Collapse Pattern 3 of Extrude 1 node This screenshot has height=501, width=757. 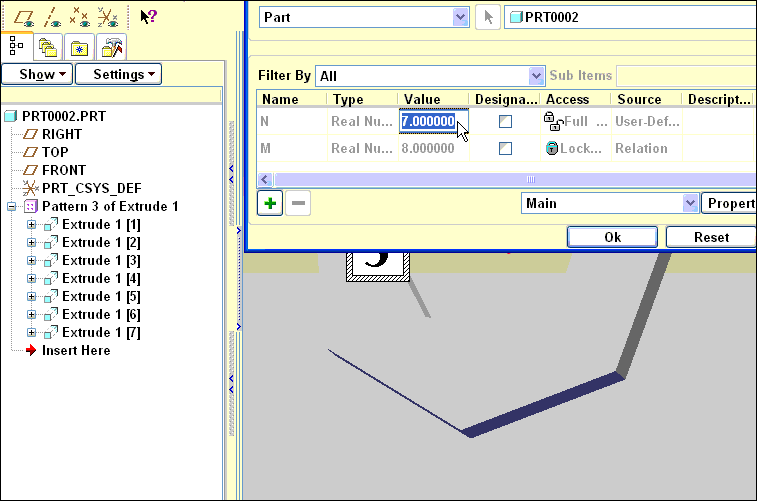click(12, 206)
